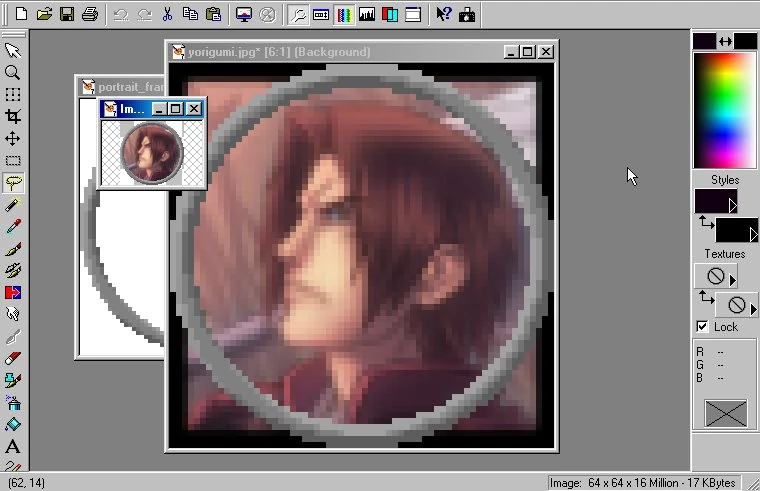Maximize the small Im... window
This screenshot has width=760, height=491.
175,109
